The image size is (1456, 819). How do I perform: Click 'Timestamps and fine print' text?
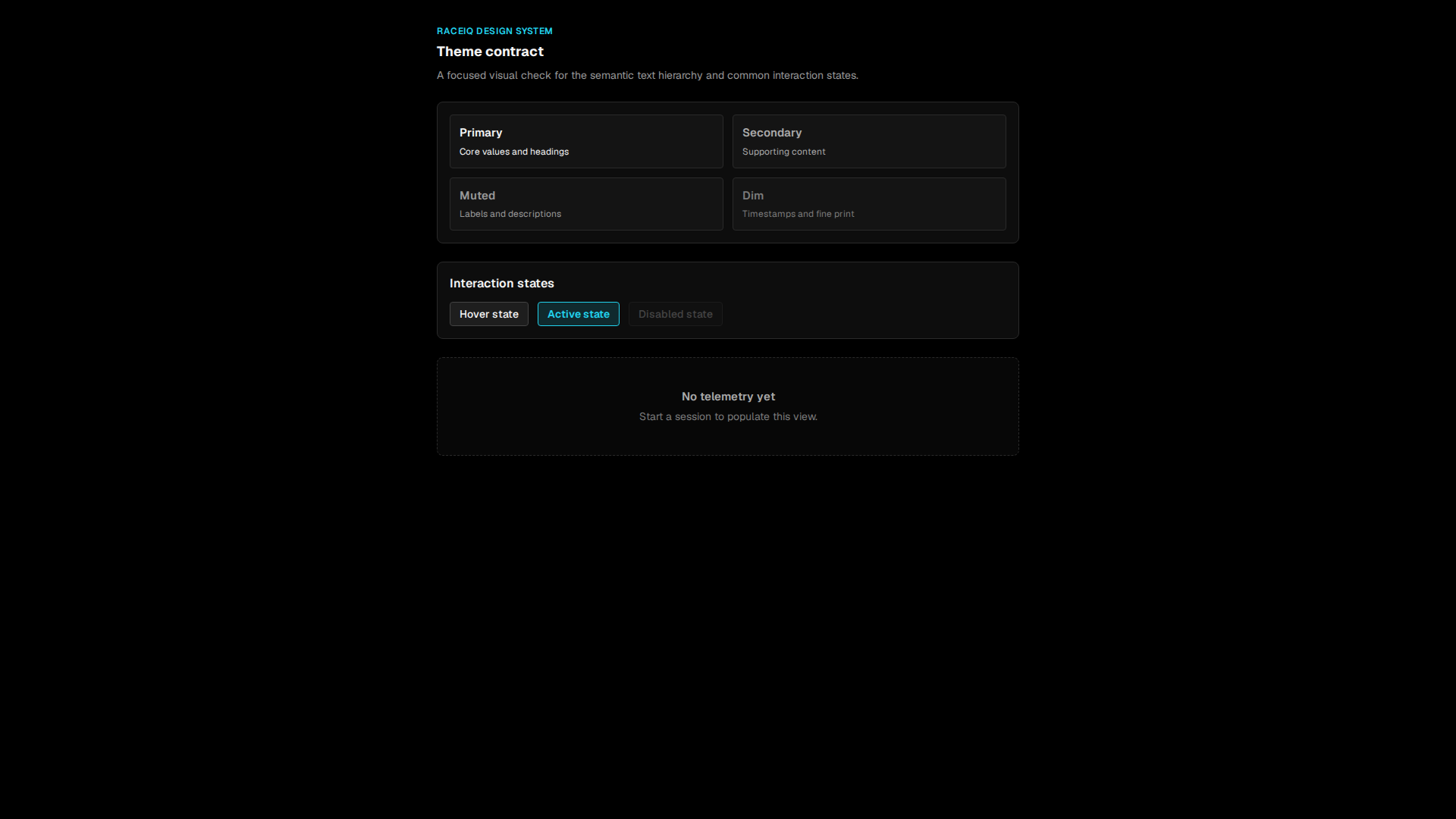[x=798, y=214]
